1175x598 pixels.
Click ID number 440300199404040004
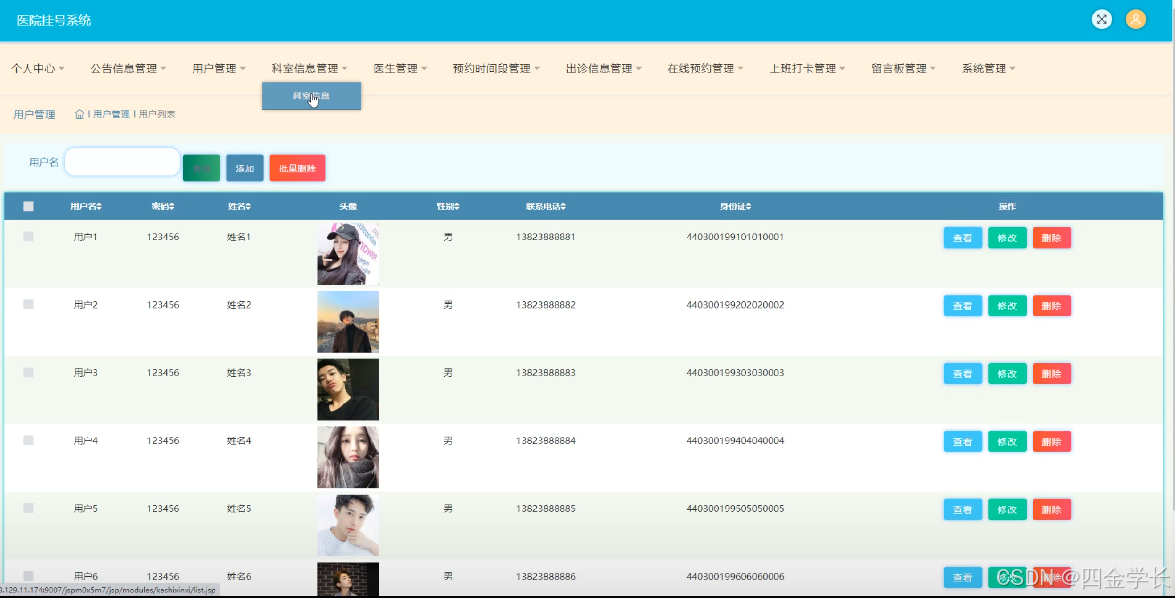735,441
